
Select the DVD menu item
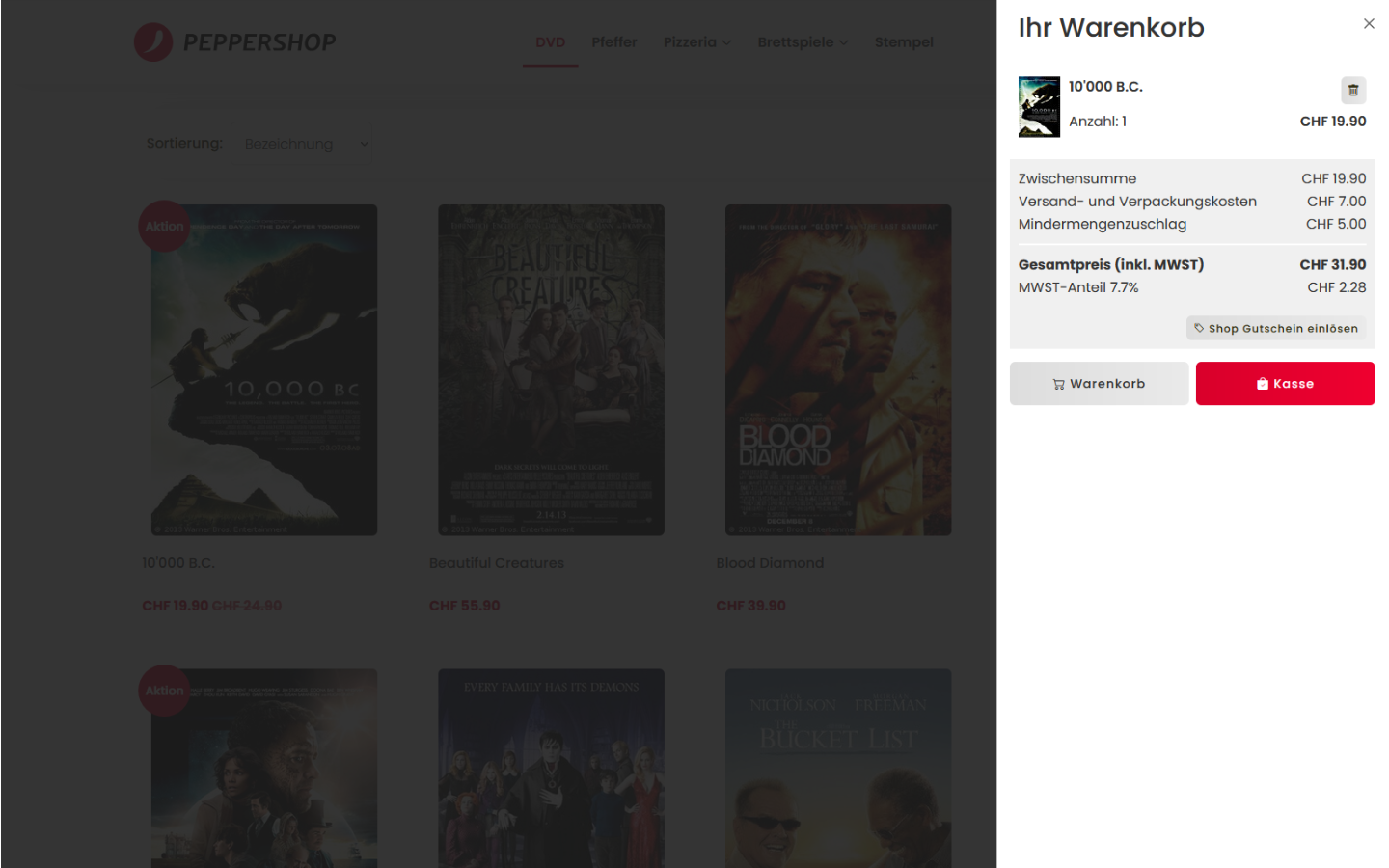pyautogui.click(x=550, y=42)
